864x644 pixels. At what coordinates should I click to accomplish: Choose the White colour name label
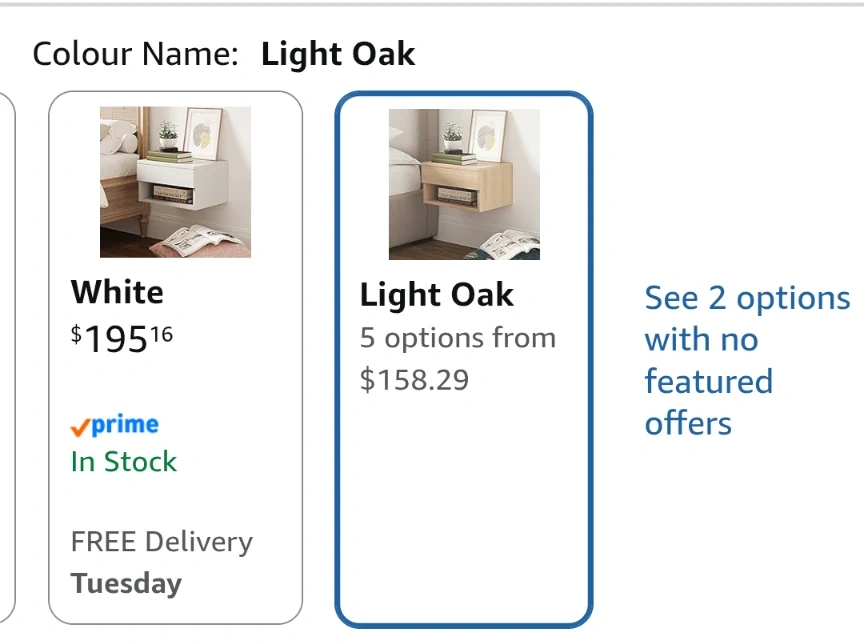117,292
